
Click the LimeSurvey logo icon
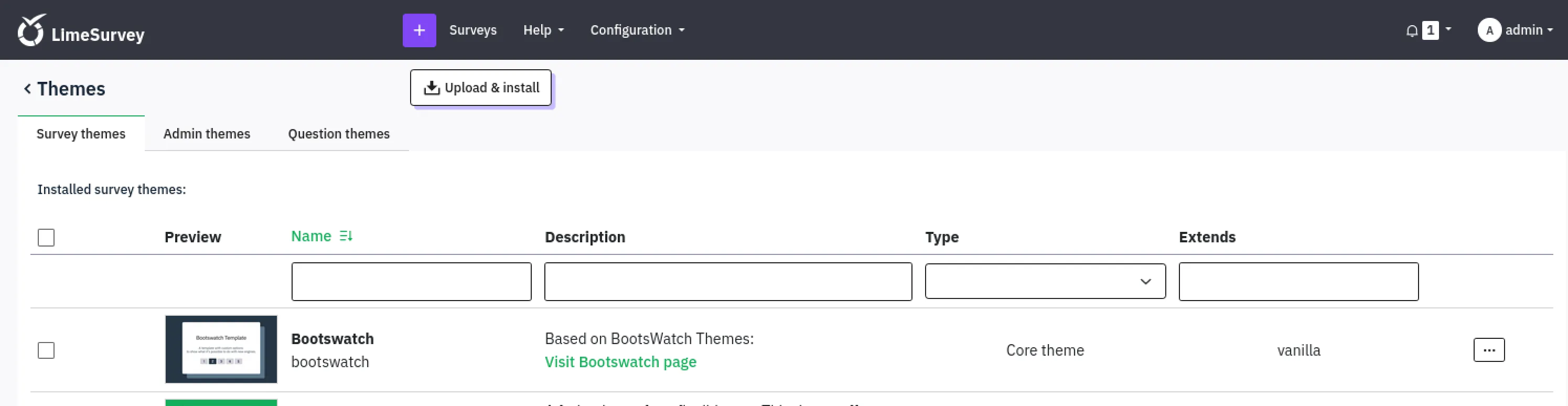click(31, 30)
